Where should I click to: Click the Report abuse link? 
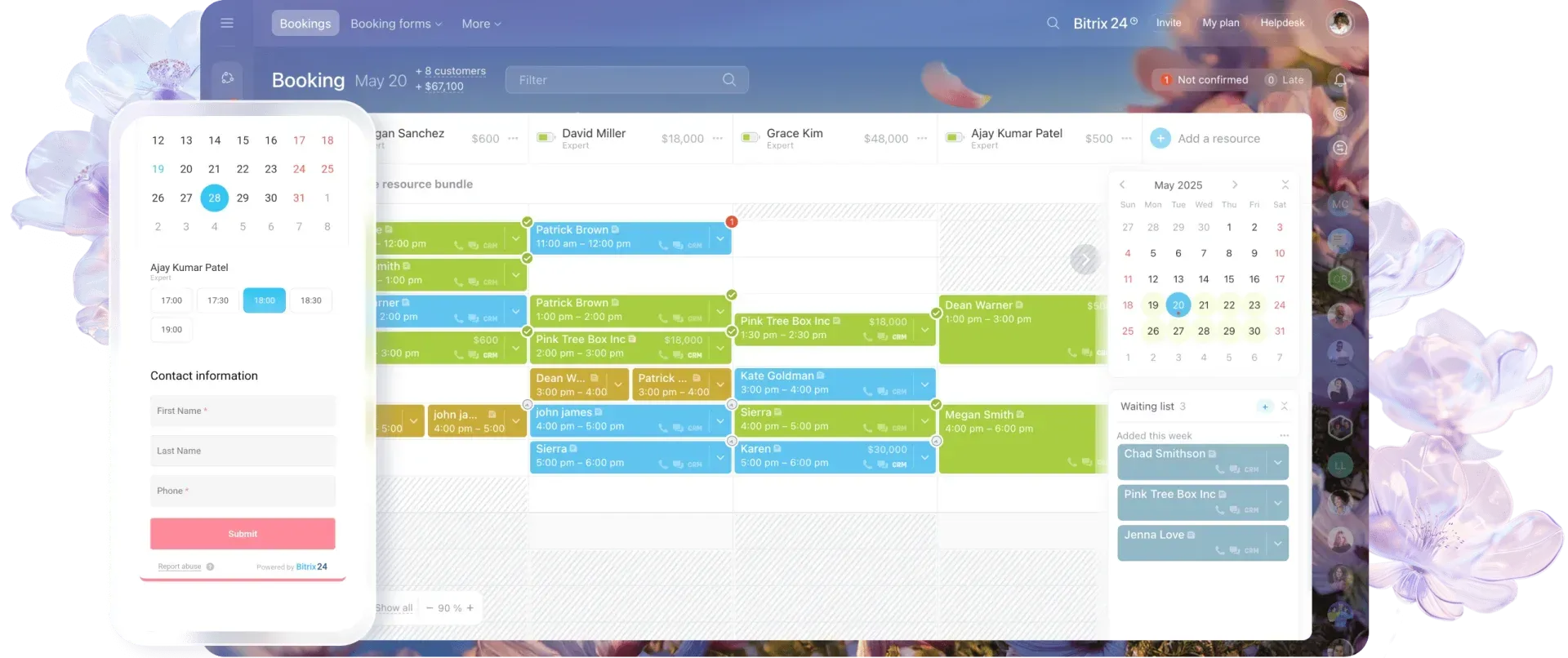180,567
